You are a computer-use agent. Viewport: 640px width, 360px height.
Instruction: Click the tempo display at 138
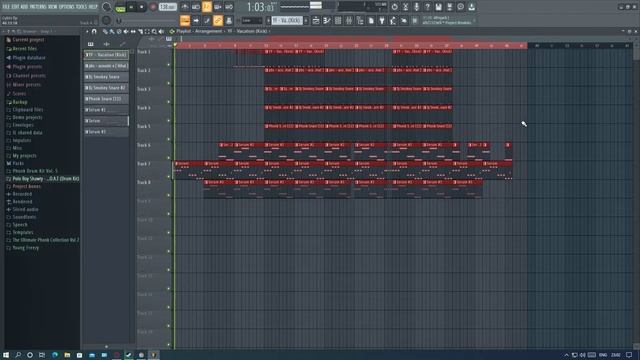click(167, 7)
